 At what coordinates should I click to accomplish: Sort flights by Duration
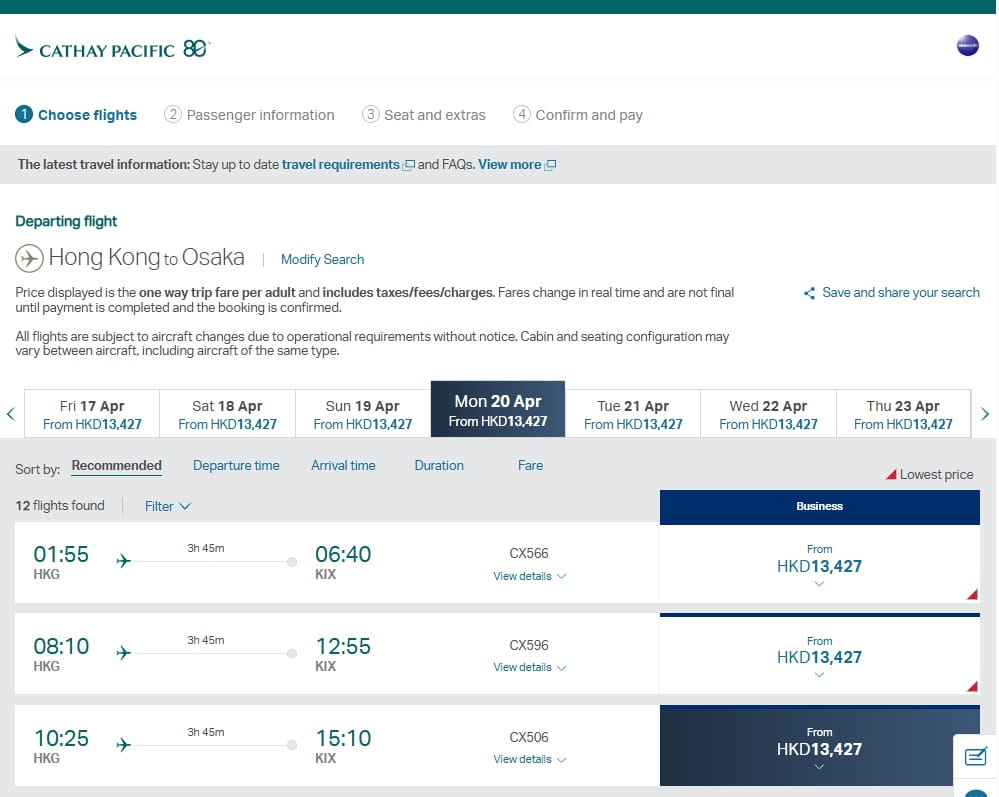coord(438,465)
